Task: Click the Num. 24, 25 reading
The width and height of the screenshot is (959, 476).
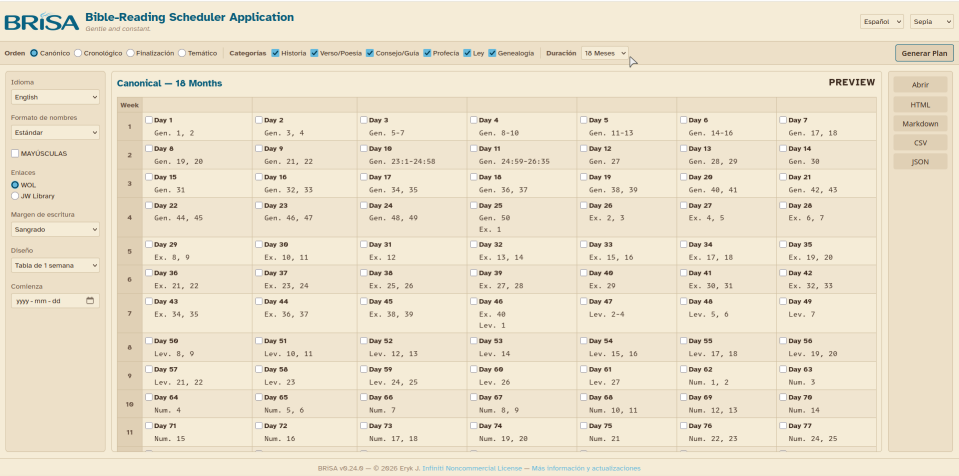Action: click(813, 439)
